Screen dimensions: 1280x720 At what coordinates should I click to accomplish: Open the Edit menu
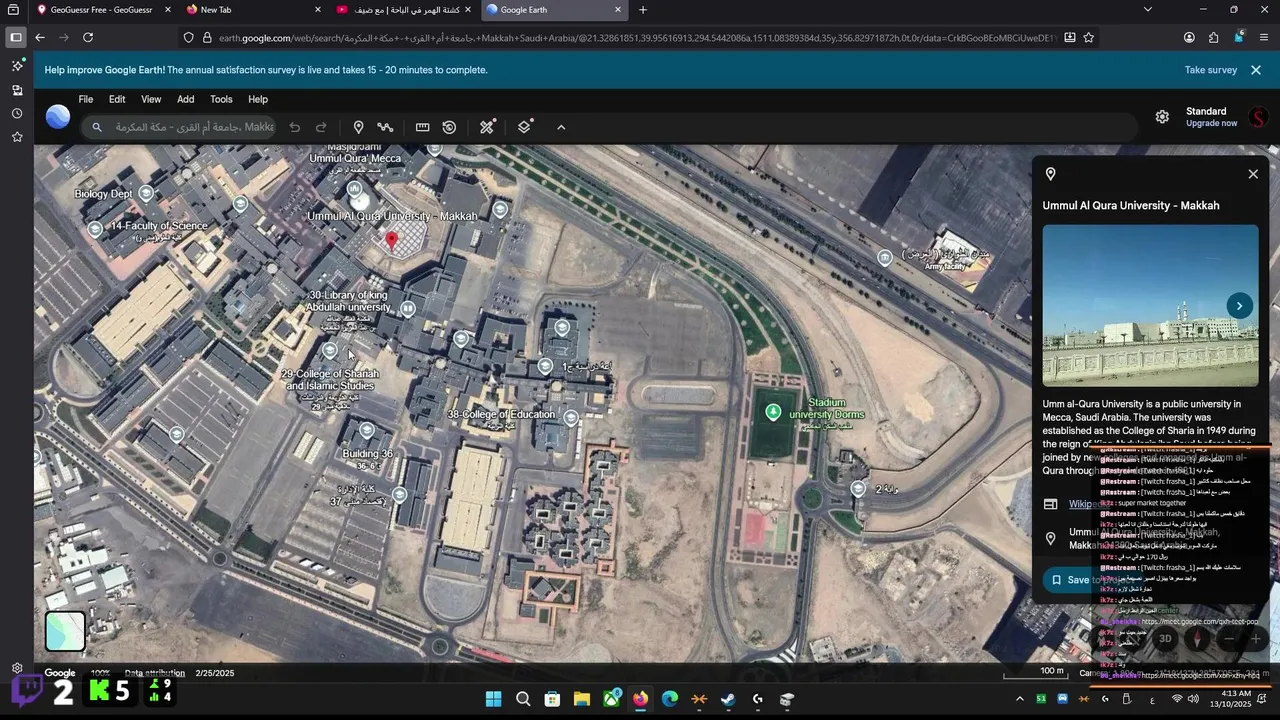pyautogui.click(x=117, y=99)
